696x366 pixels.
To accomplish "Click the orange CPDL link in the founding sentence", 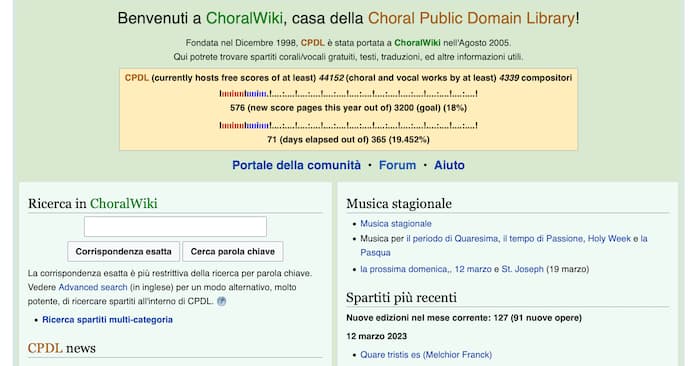I will 312,43.
